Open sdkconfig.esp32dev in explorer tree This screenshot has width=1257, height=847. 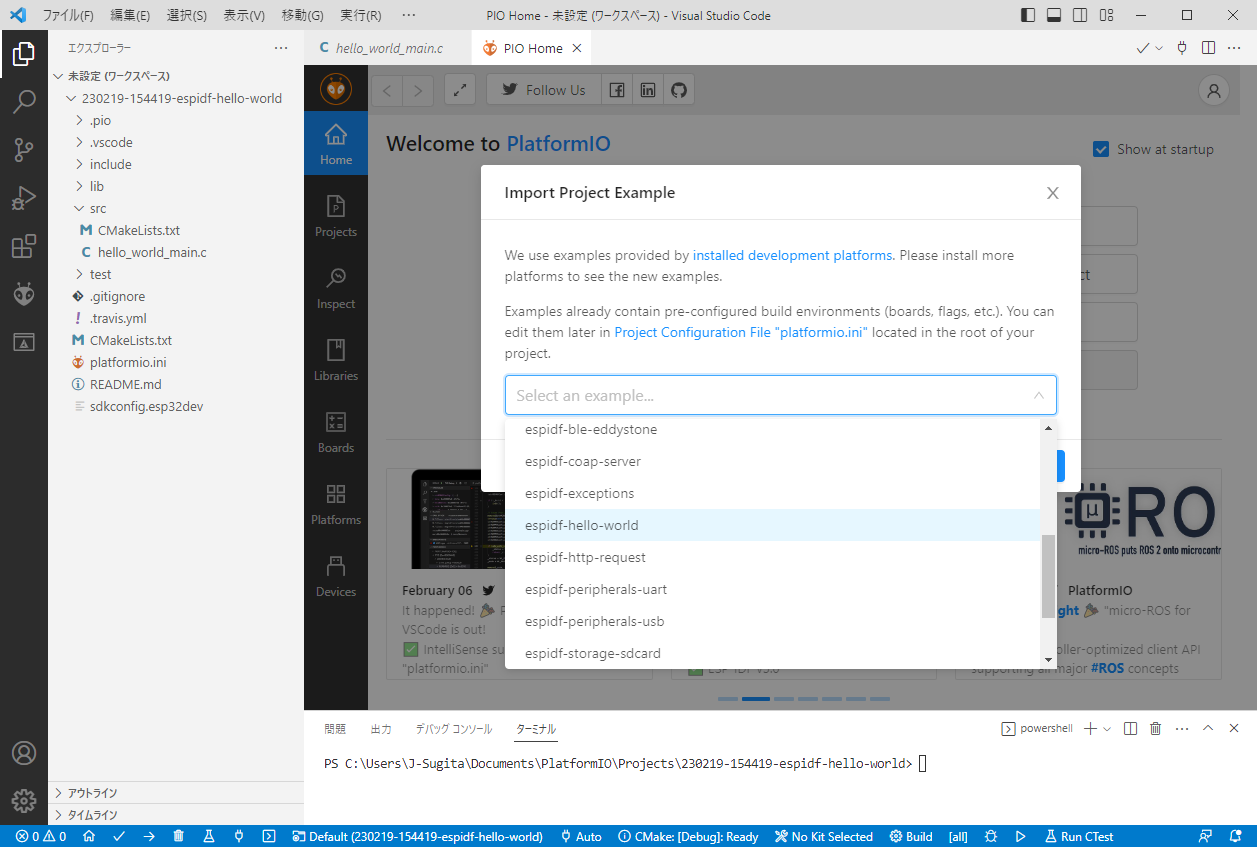coord(176,406)
